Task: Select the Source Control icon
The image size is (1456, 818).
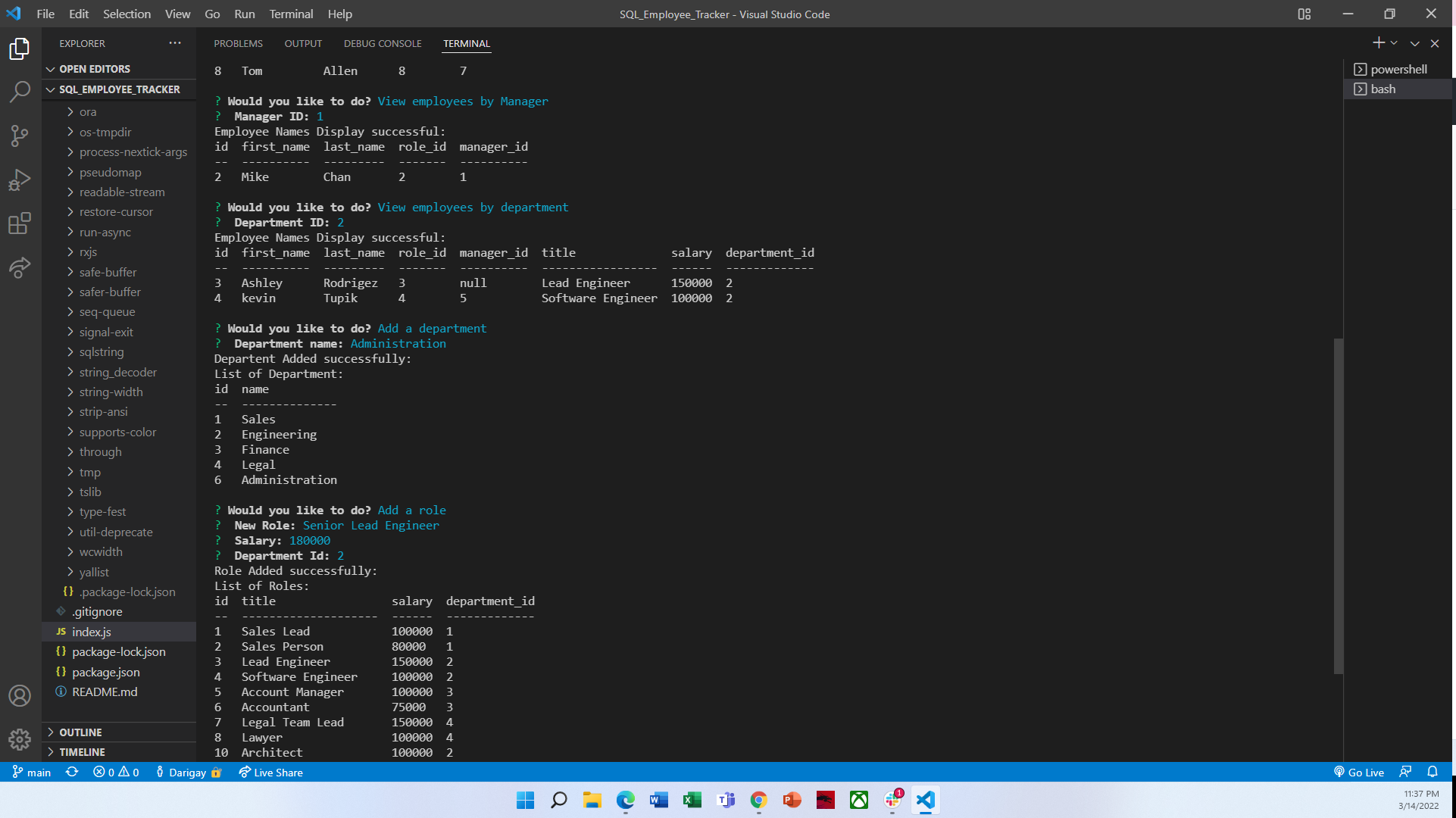Action: (x=19, y=135)
